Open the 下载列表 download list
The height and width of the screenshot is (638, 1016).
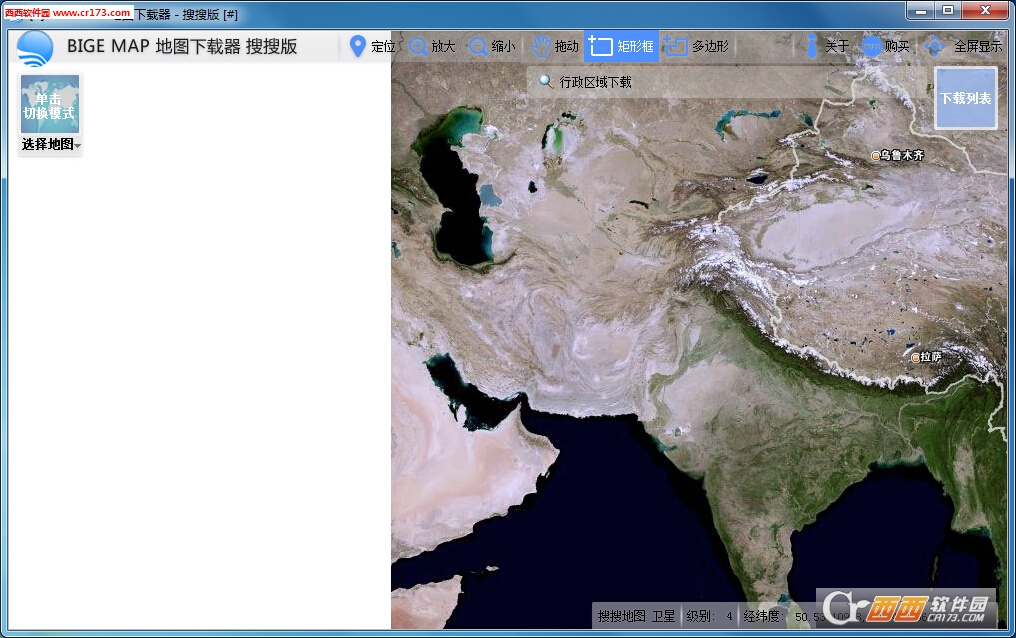pos(965,98)
